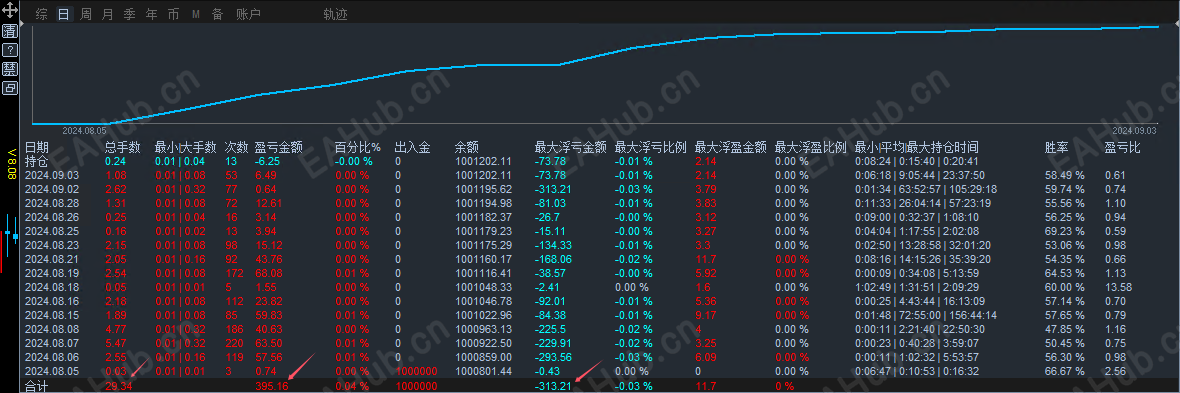The height and width of the screenshot is (393, 1180).
Task: Open the 币 currency tab
Action: click(173, 14)
